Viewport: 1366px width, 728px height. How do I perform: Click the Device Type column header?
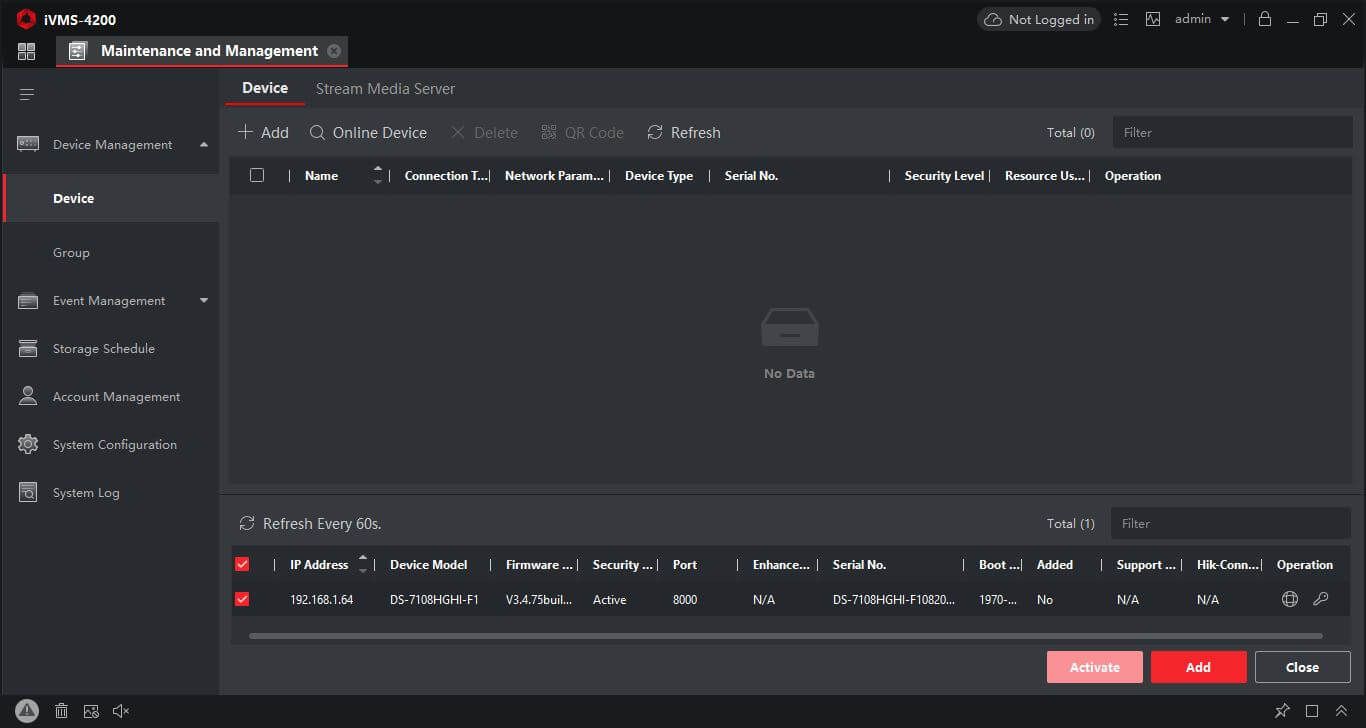(659, 176)
